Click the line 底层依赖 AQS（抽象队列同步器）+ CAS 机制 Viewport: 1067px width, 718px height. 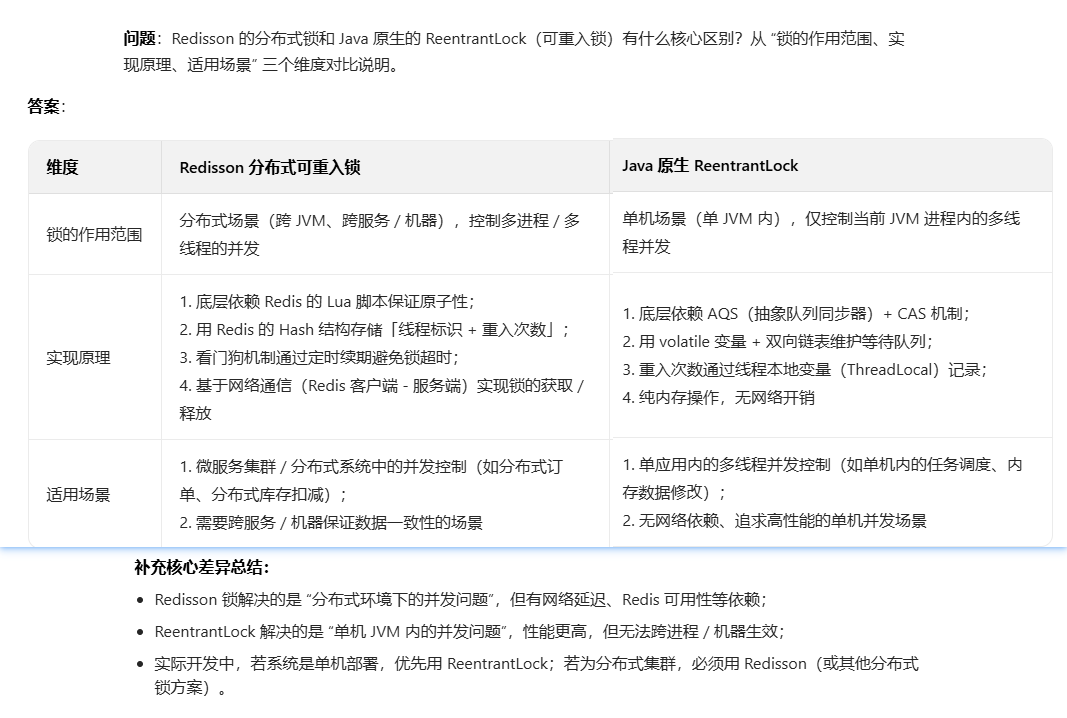(x=796, y=314)
